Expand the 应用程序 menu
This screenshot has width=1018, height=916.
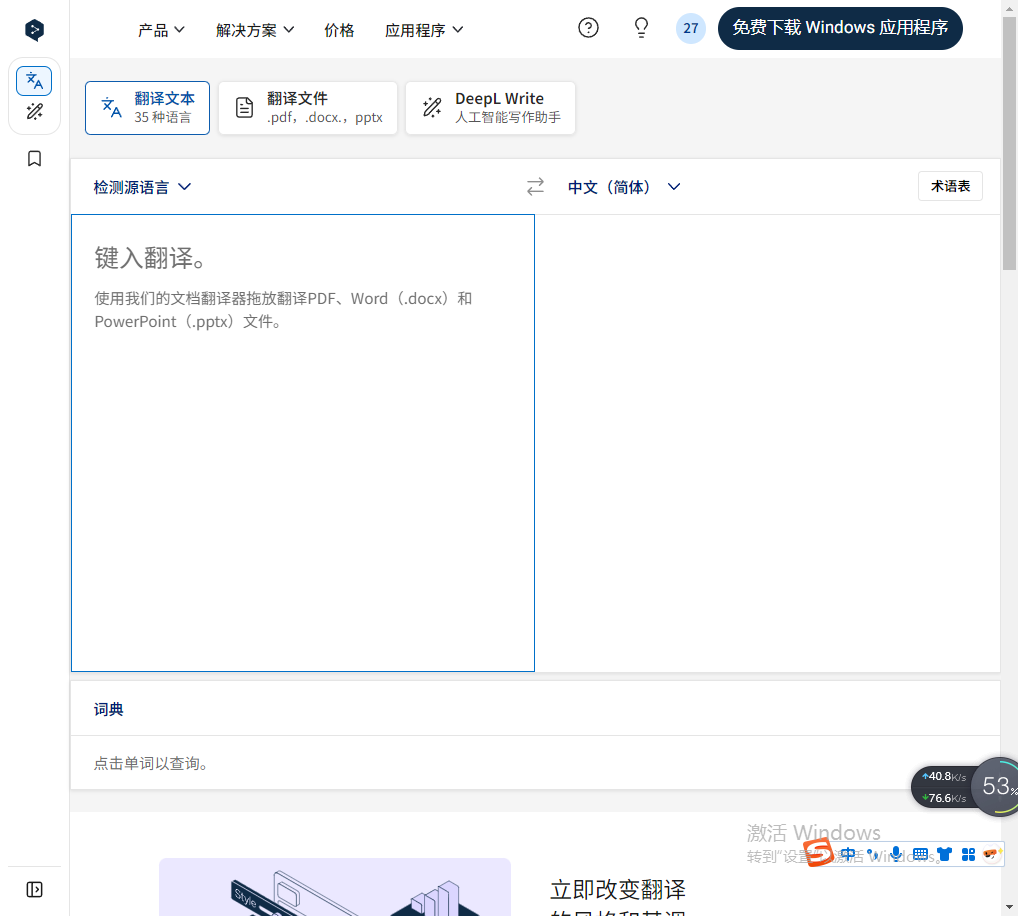point(424,30)
